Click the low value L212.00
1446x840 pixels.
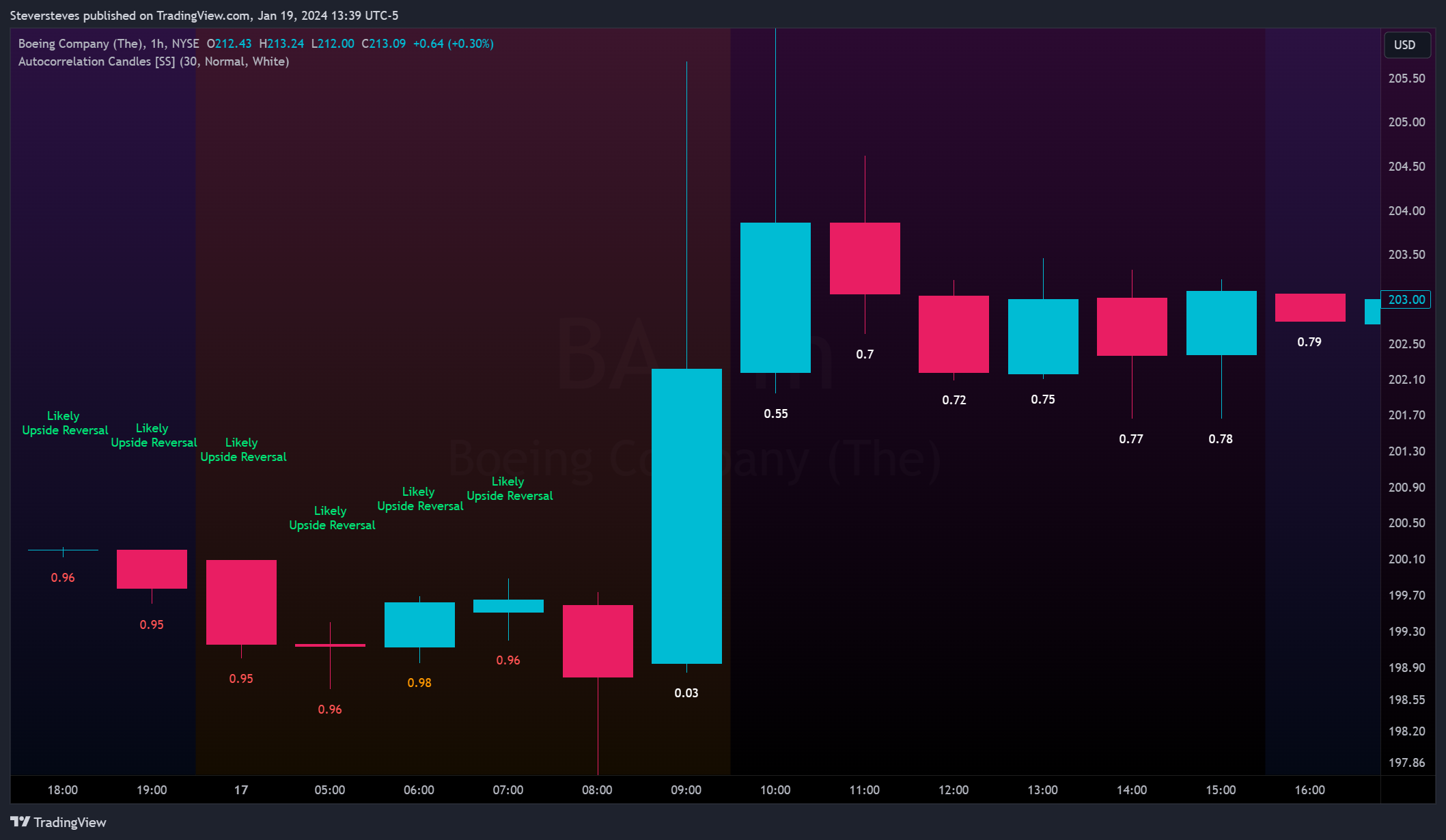[x=333, y=44]
